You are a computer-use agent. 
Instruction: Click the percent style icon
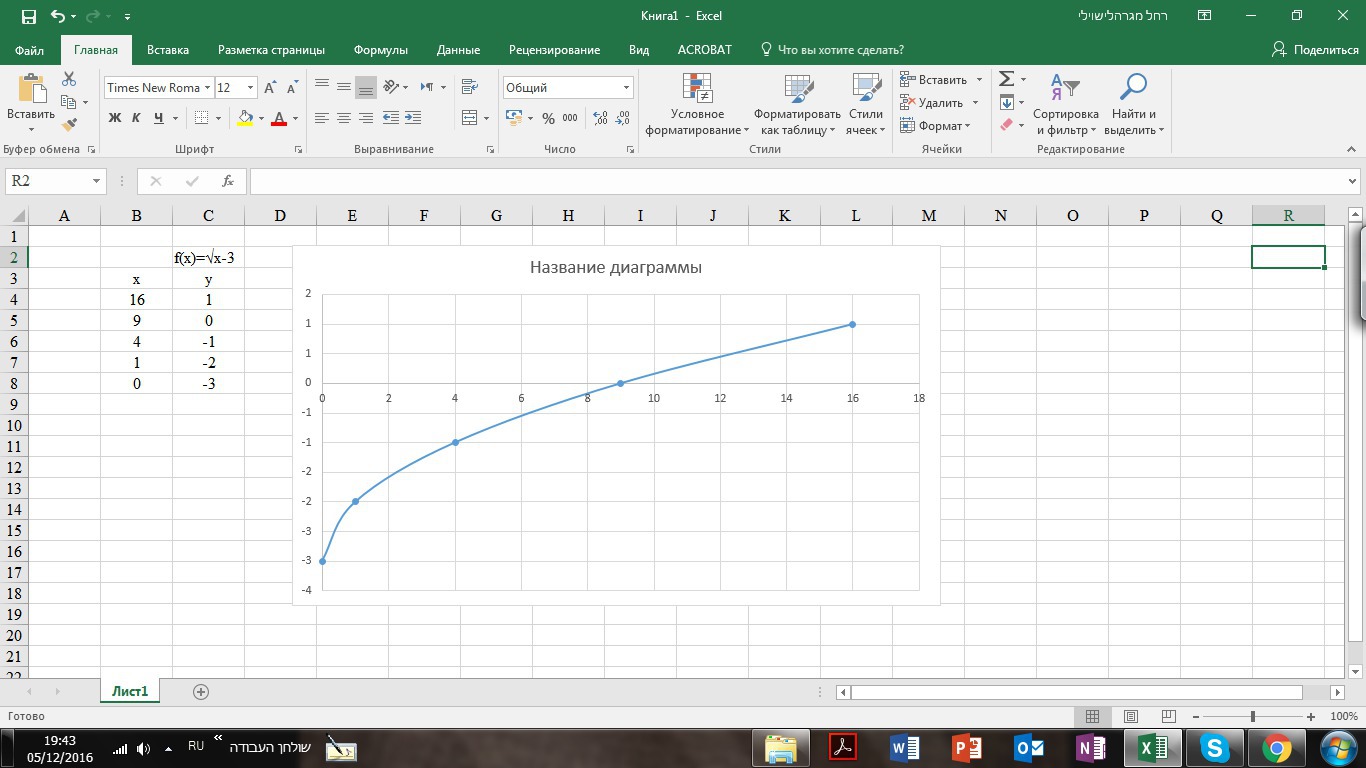(548, 118)
